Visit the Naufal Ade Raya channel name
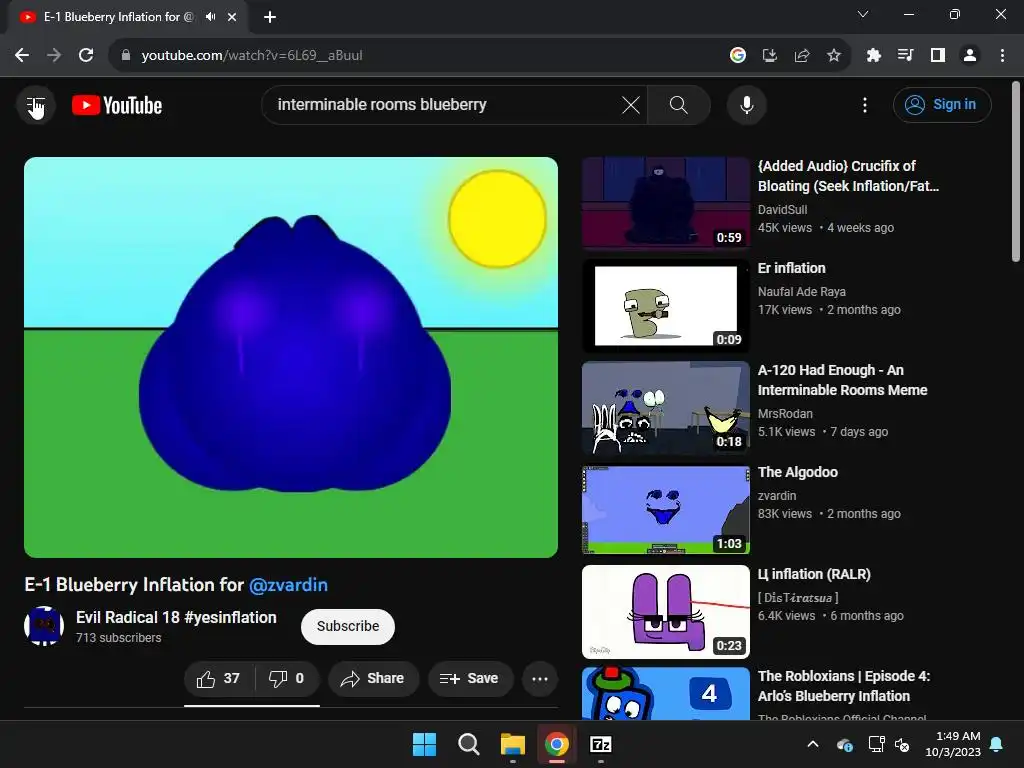 pos(801,292)
